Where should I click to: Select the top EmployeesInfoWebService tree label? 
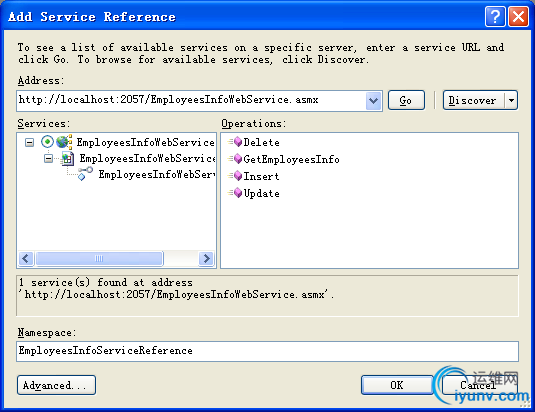pyautogui.click(x=145, y=142)
